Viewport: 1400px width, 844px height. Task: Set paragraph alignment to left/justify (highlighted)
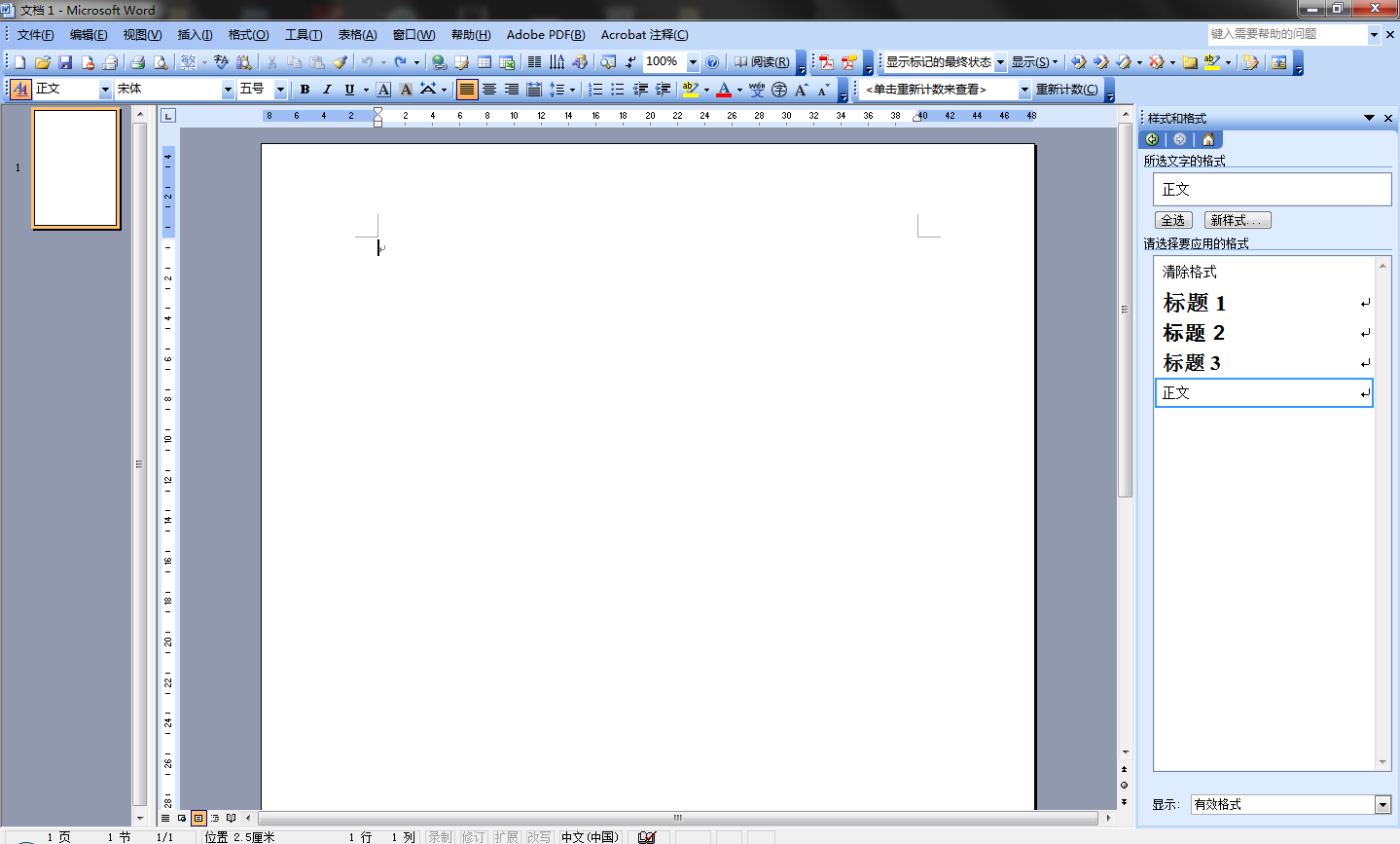pos(467,90)
